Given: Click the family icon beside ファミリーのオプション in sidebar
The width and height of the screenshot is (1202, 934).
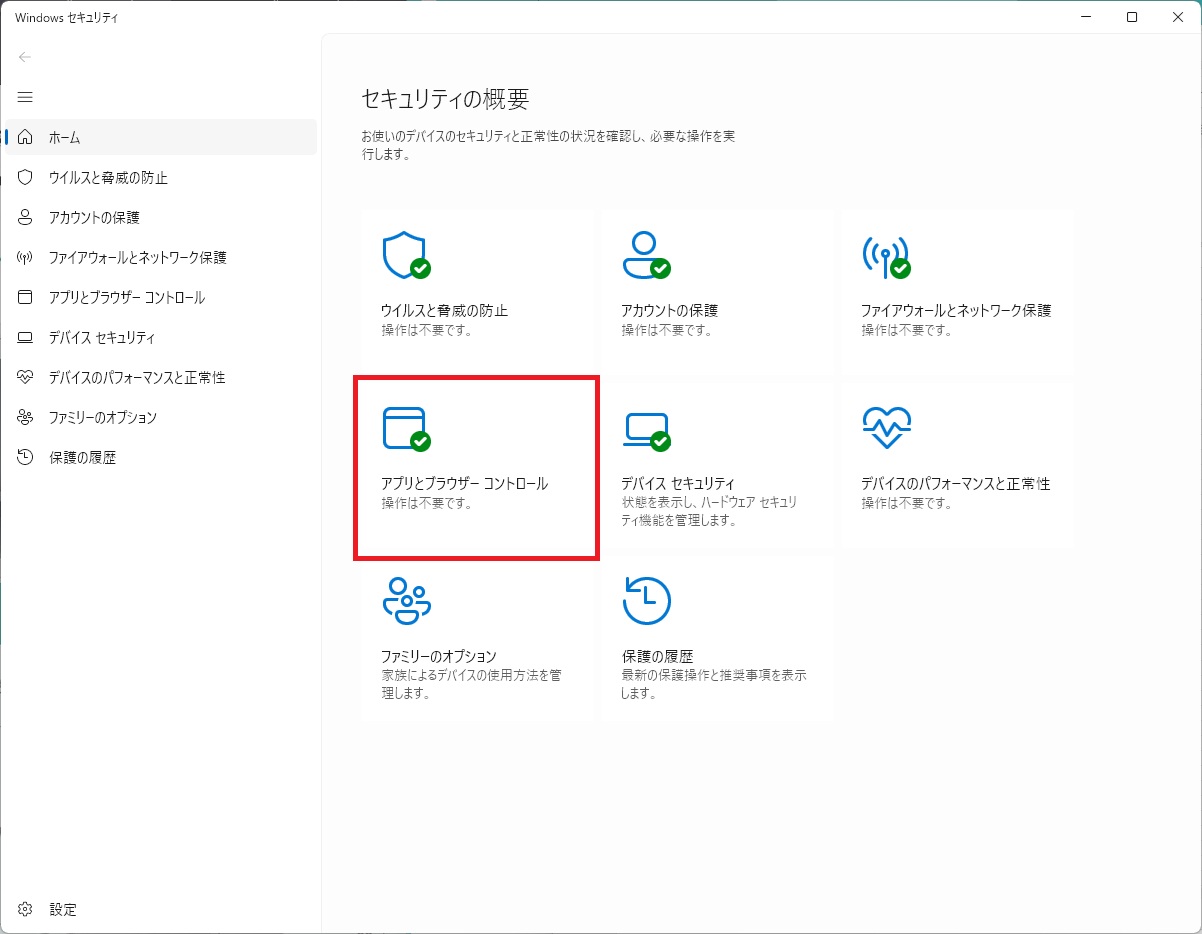Looking at the screenshot, I should pyautogui.click(x=26, y=417).
